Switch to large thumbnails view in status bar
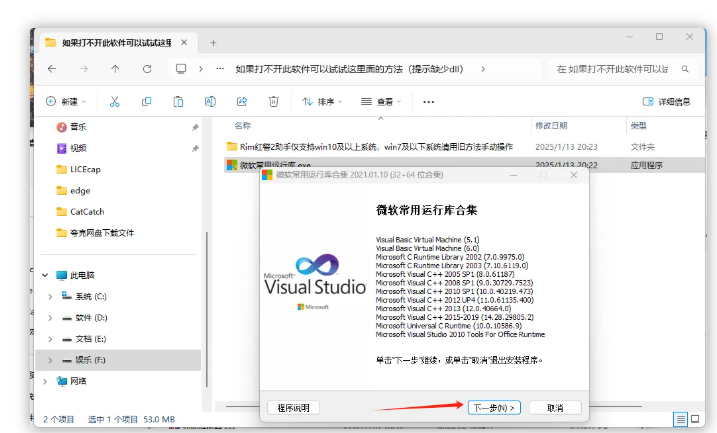717x433 pixels. [x=695, y=419]
